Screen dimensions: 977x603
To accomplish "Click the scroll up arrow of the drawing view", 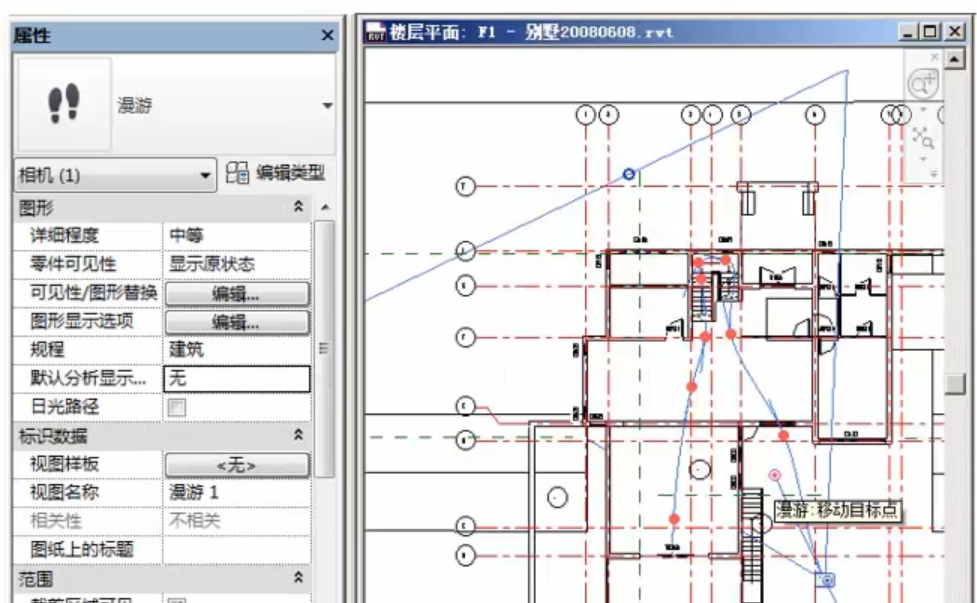I will (955, 59).
